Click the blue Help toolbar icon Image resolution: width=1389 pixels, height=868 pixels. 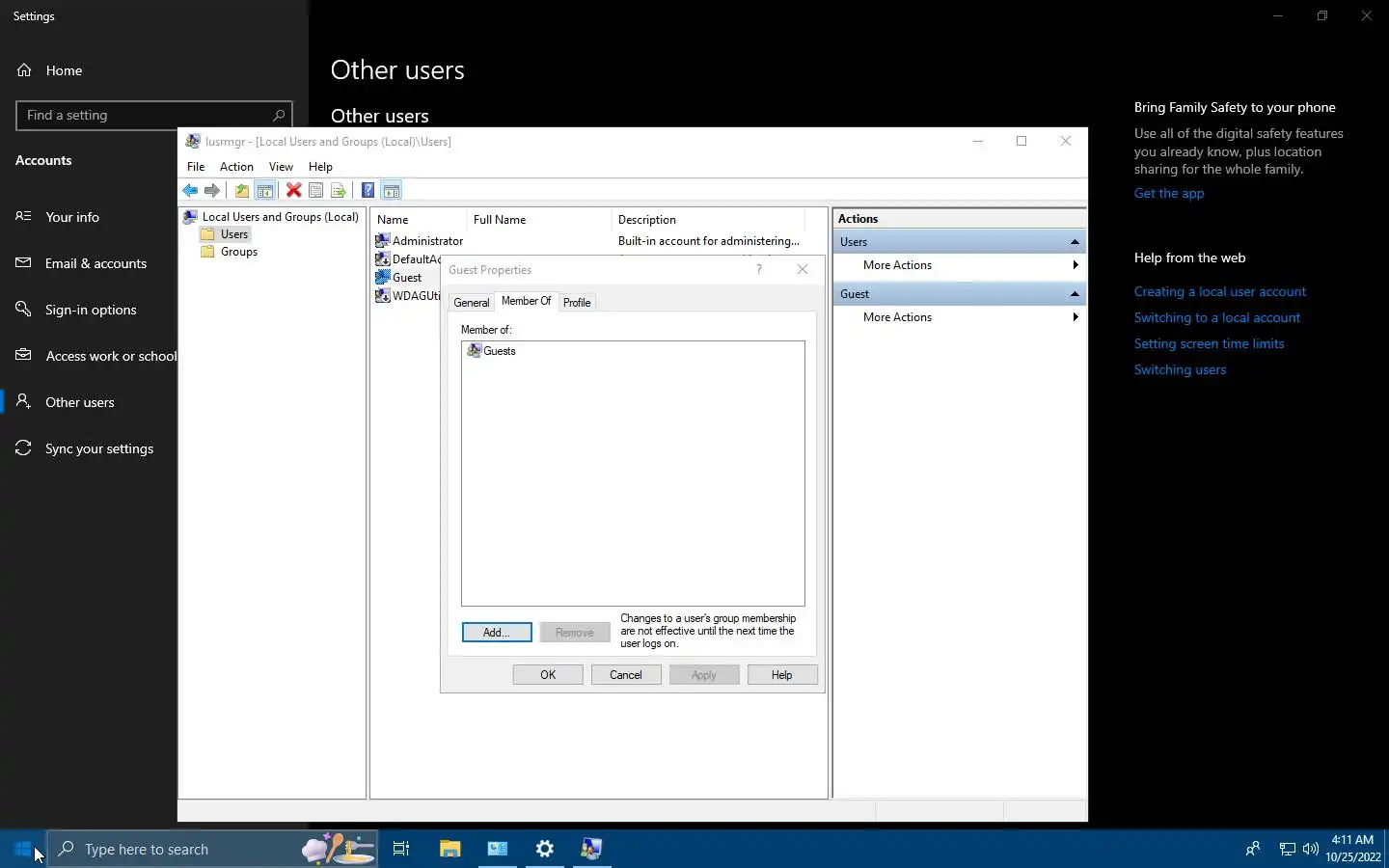pos(368,191)
